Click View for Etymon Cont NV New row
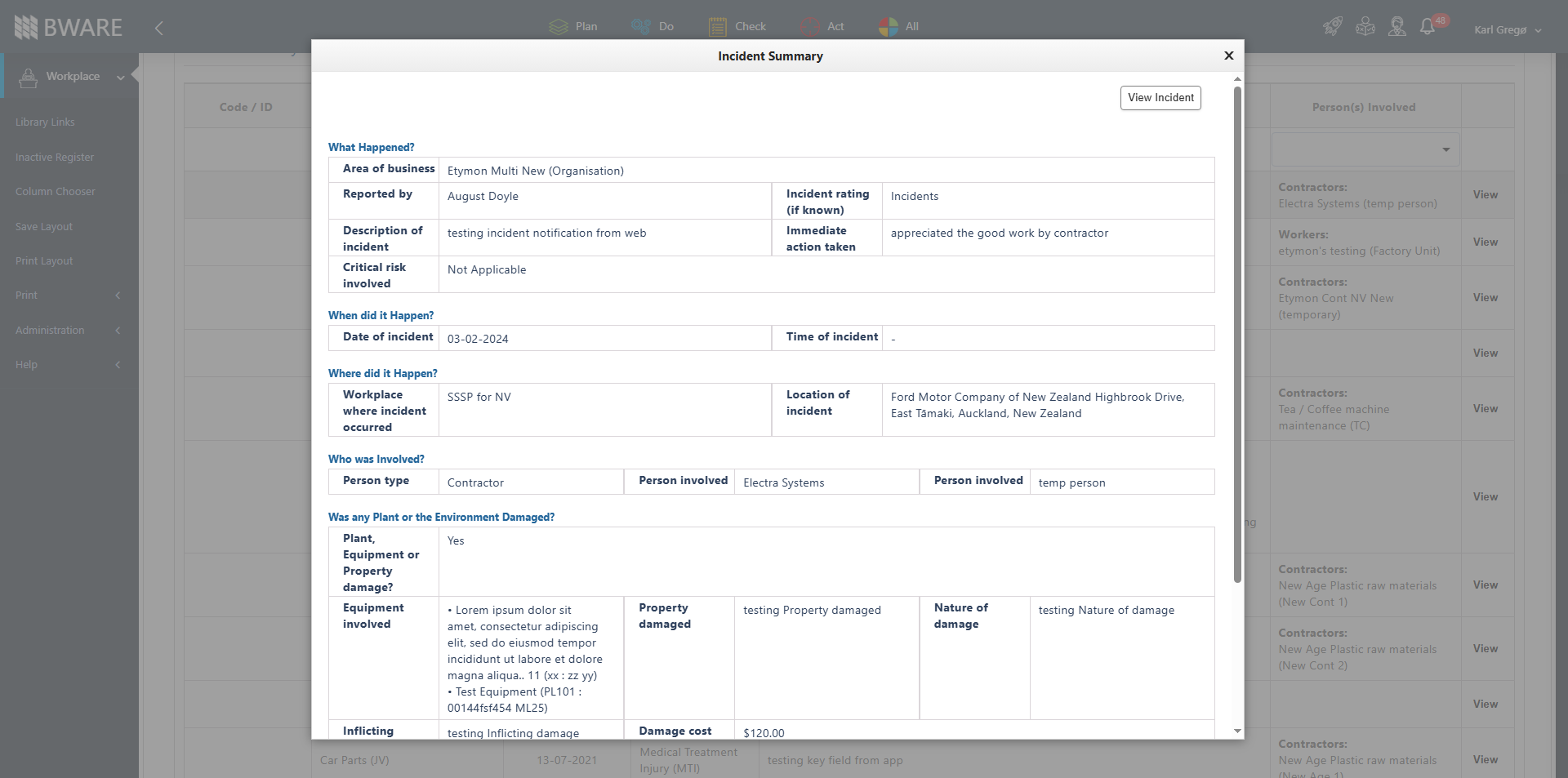The height and width of the screenshot is (778, 1568). point(1485,298)
